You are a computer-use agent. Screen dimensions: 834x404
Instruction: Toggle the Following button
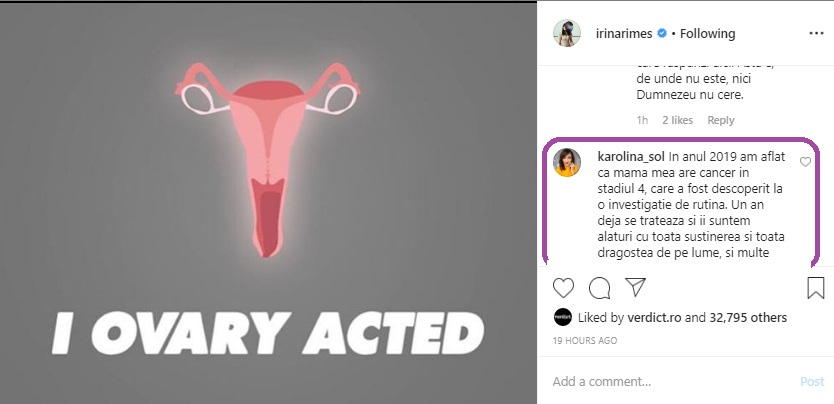pyautogui.click(x=708, y=34)
